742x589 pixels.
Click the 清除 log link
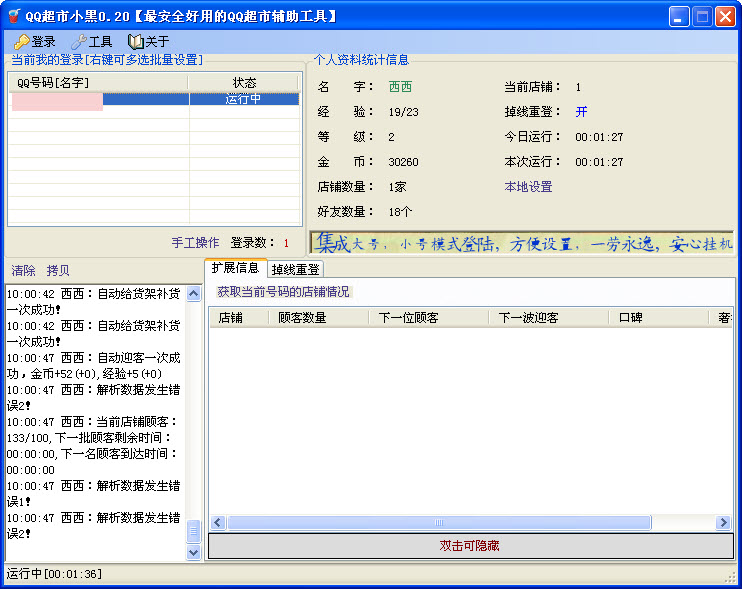[x=23, y=271]
